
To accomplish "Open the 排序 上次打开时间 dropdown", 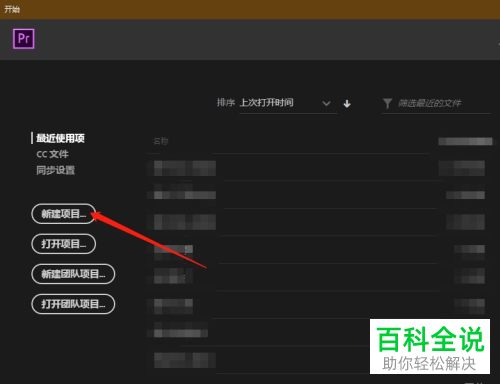I will tap(288, 103).
